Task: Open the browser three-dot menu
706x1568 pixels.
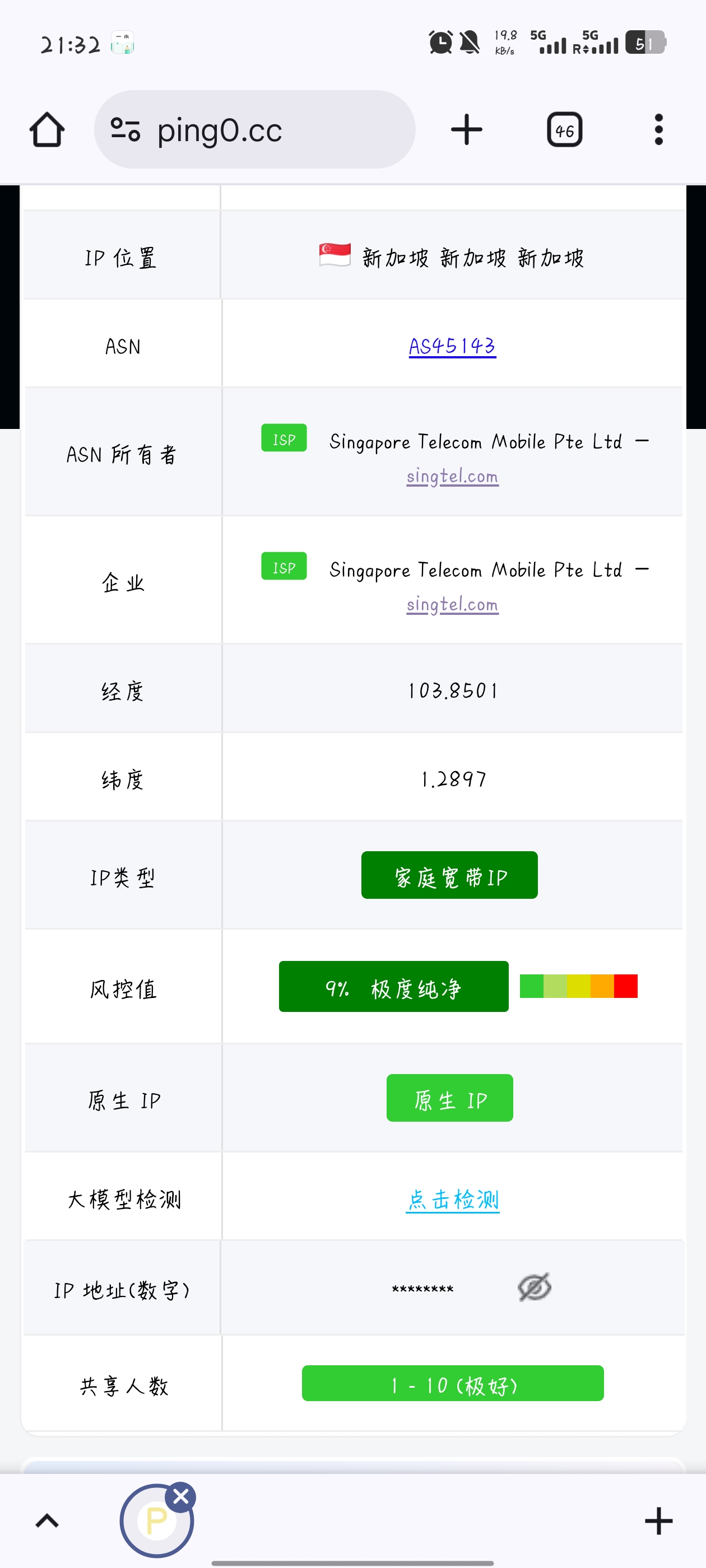Action: [x=658, y=130]
